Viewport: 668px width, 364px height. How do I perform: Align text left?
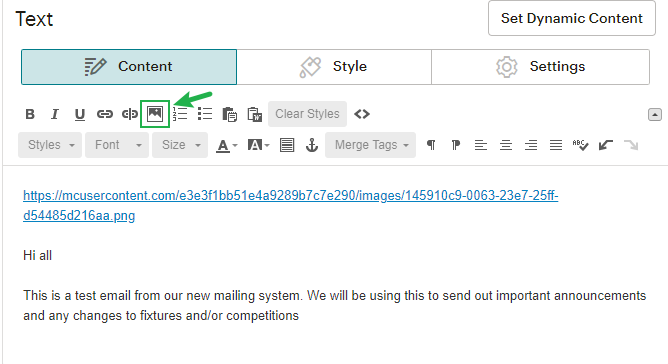point(481,145)
